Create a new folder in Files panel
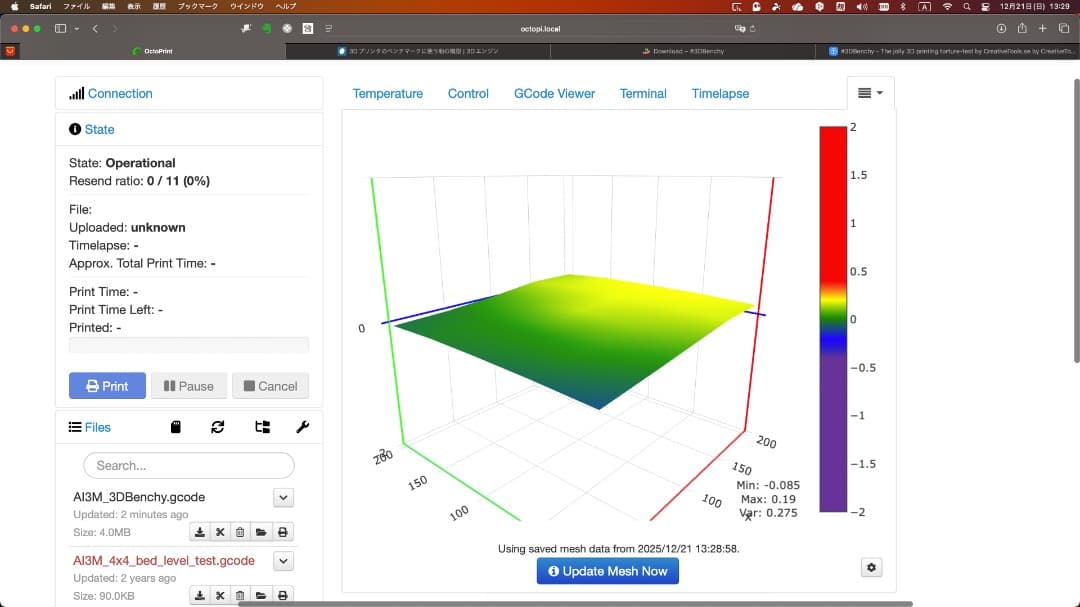 click(x=263, y=427)
